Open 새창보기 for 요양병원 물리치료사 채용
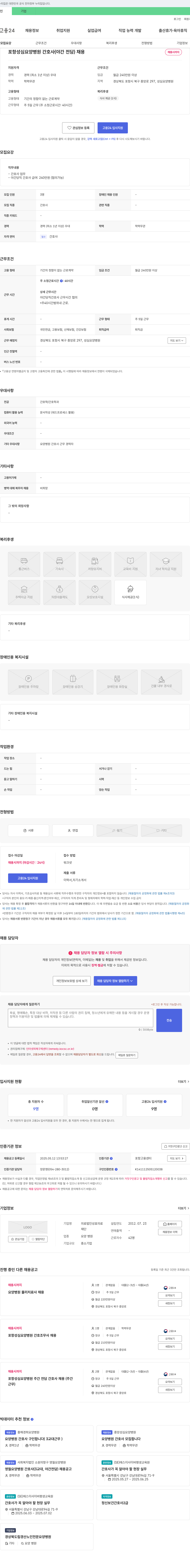The height and width of the screenshot is (1568, 190). pos(170,1303)
